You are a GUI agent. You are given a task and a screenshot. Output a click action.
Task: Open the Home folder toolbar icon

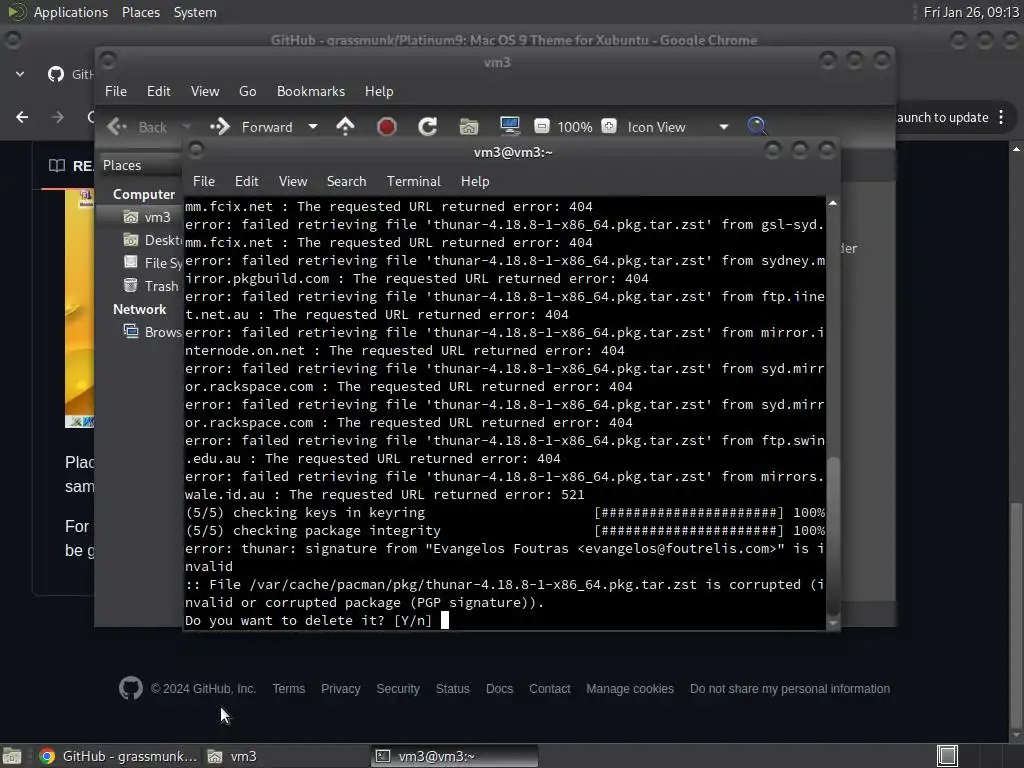pos(469,127)
